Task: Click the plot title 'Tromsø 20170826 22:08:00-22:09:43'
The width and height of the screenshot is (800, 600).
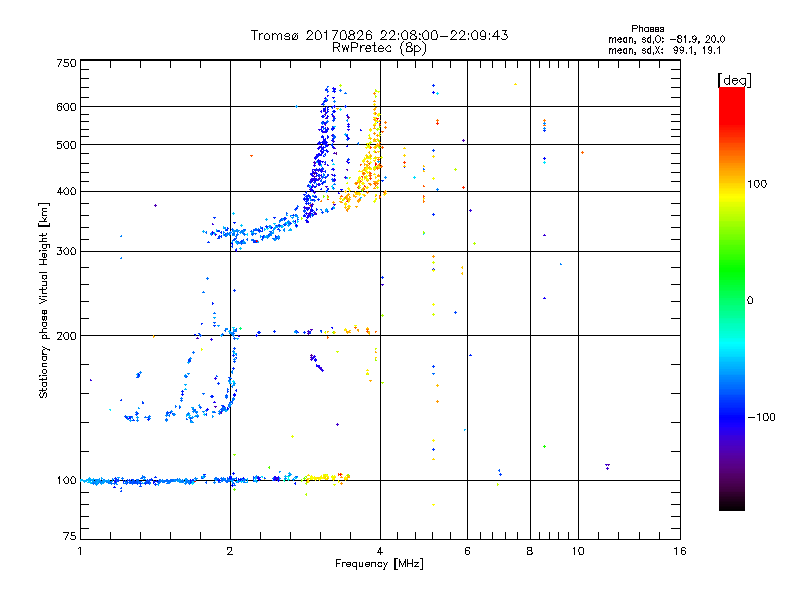Action: (x=379, y=35)
